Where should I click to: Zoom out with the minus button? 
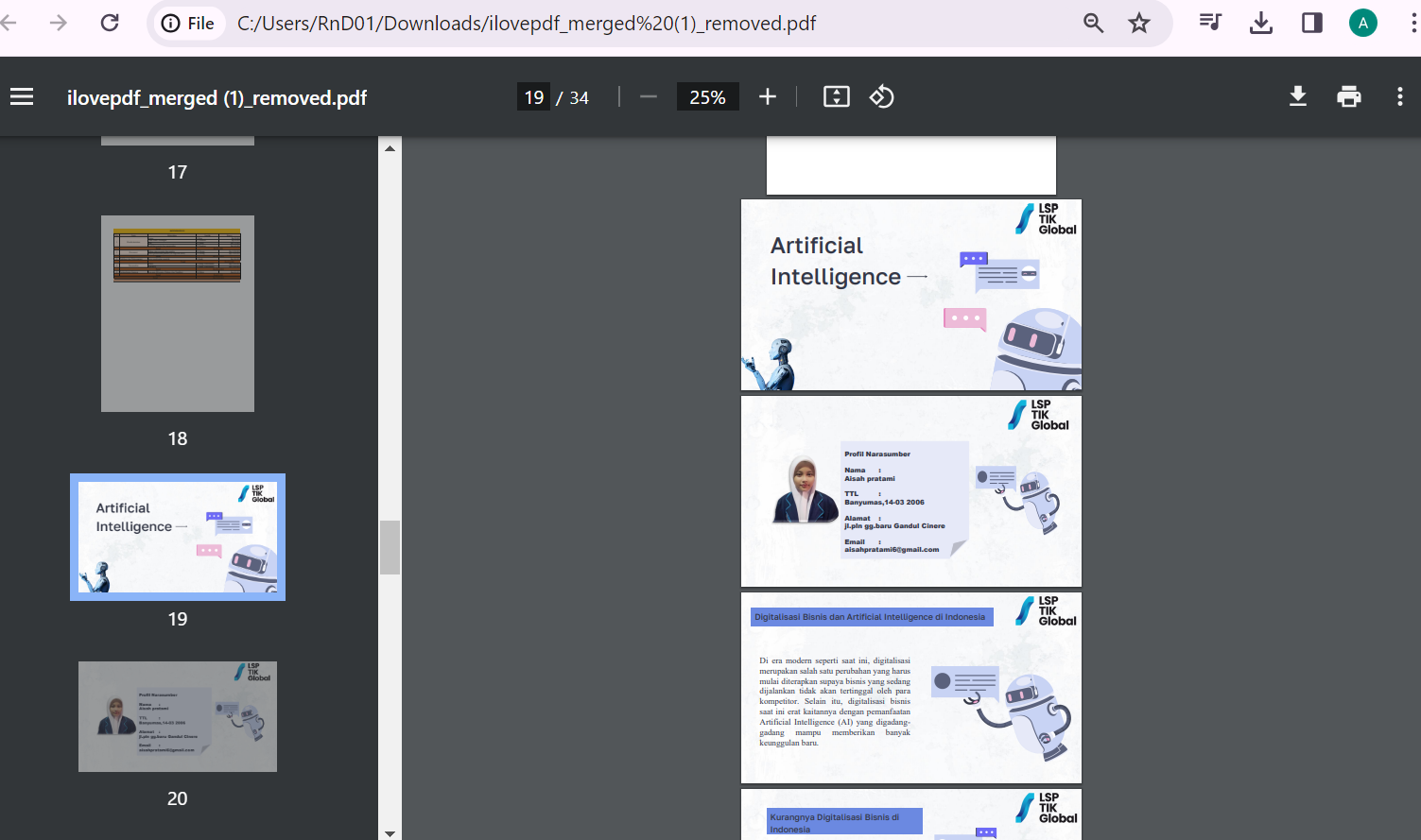pos(648,96)
